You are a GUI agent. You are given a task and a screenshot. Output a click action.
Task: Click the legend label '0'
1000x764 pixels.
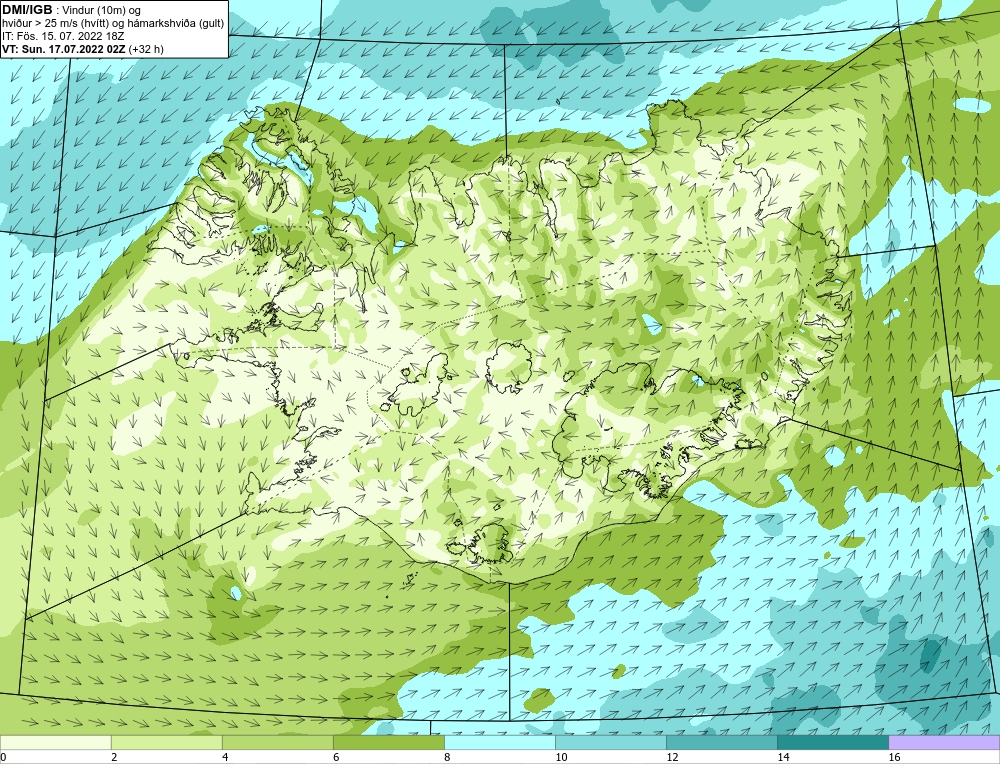click(x=4, y=757)
